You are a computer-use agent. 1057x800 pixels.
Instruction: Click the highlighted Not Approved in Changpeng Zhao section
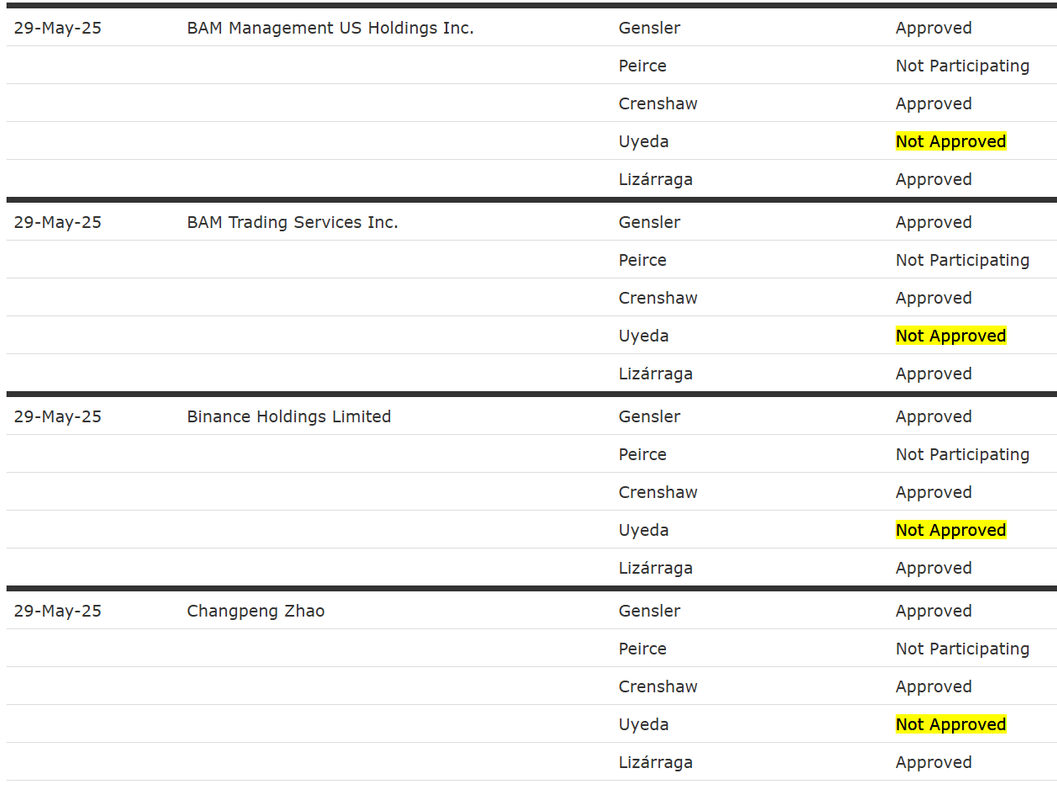[950, 725]
